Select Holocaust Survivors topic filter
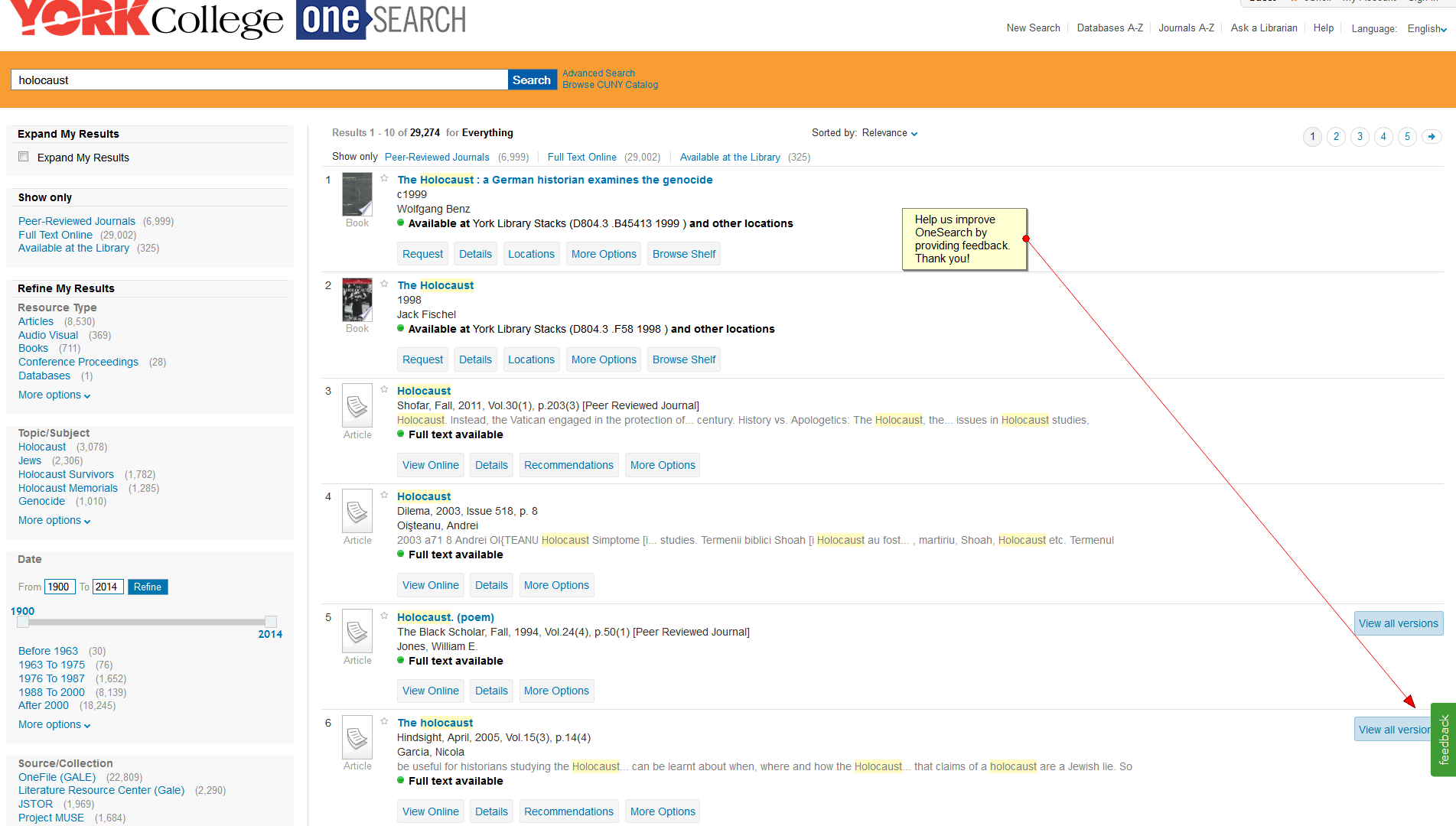Image resolution: width=1456 pixels, height=826 pixels. click(66, 474)
